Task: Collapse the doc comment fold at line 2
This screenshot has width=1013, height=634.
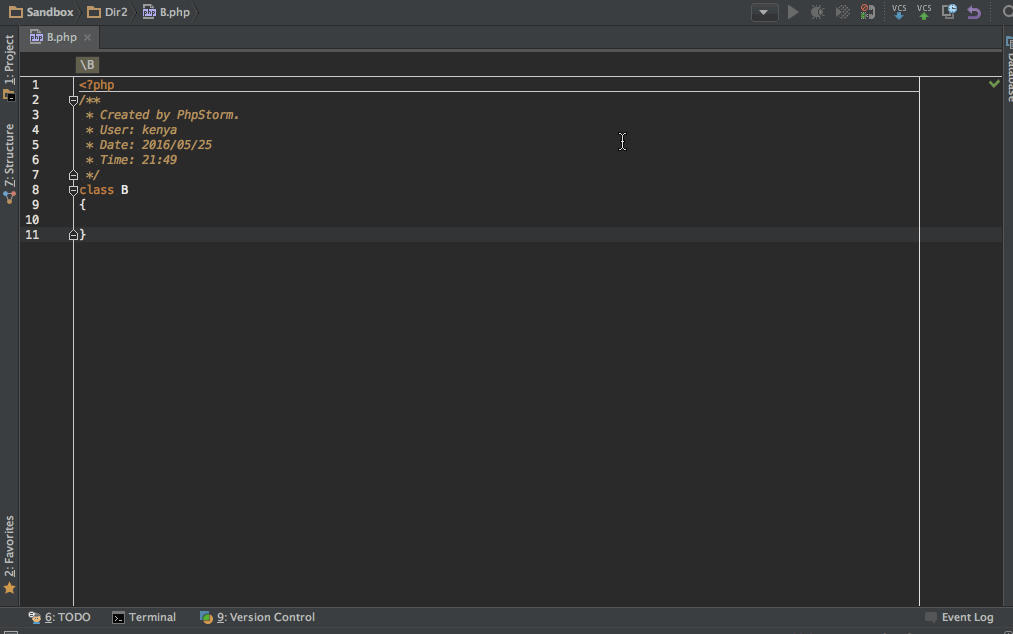Action: (73, 100)
